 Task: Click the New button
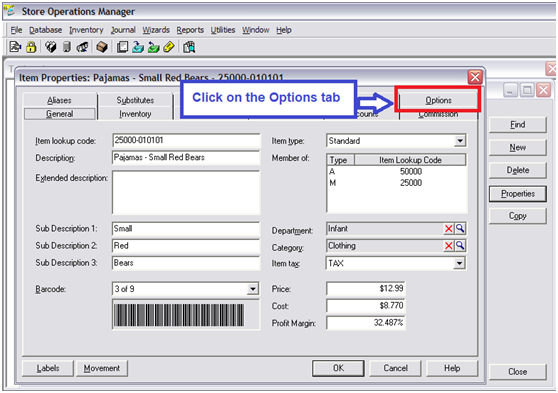pyautogui.click(x=517, y=147)
